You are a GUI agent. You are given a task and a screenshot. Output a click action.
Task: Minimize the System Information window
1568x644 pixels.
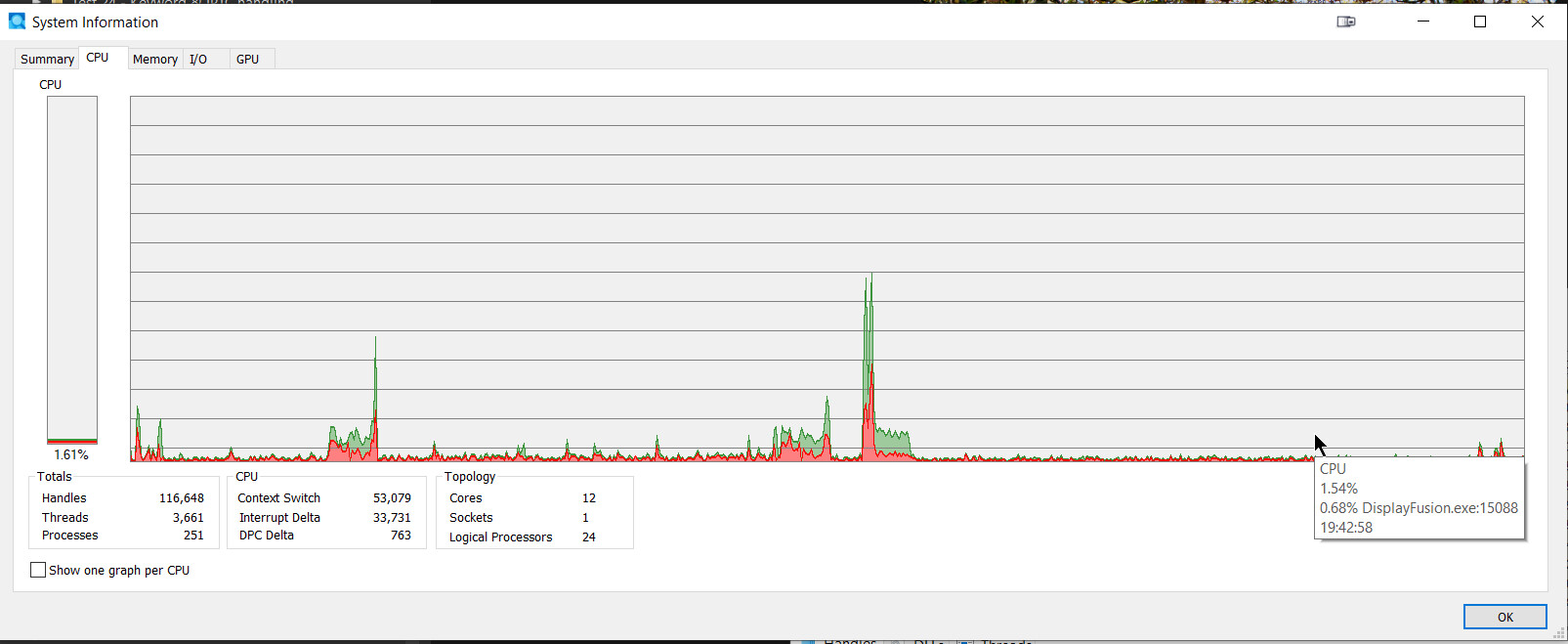1423,21
